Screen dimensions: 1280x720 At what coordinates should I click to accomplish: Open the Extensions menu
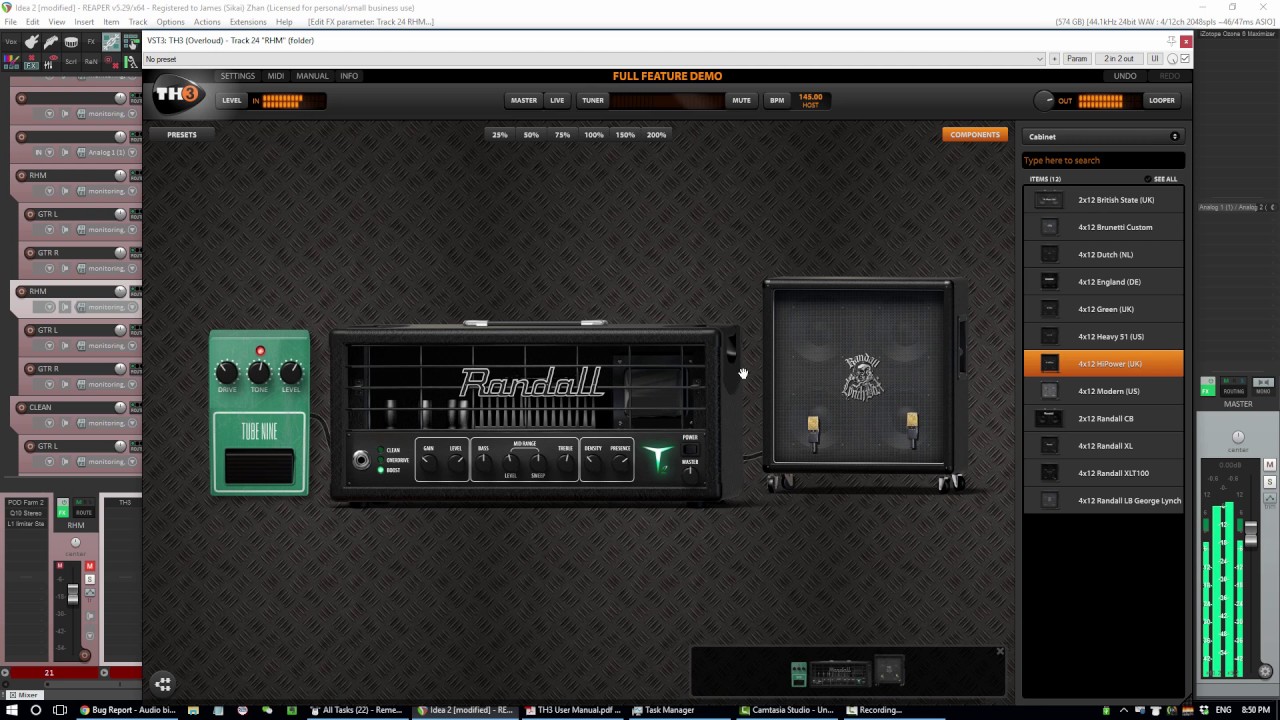[x=248, y=22]
